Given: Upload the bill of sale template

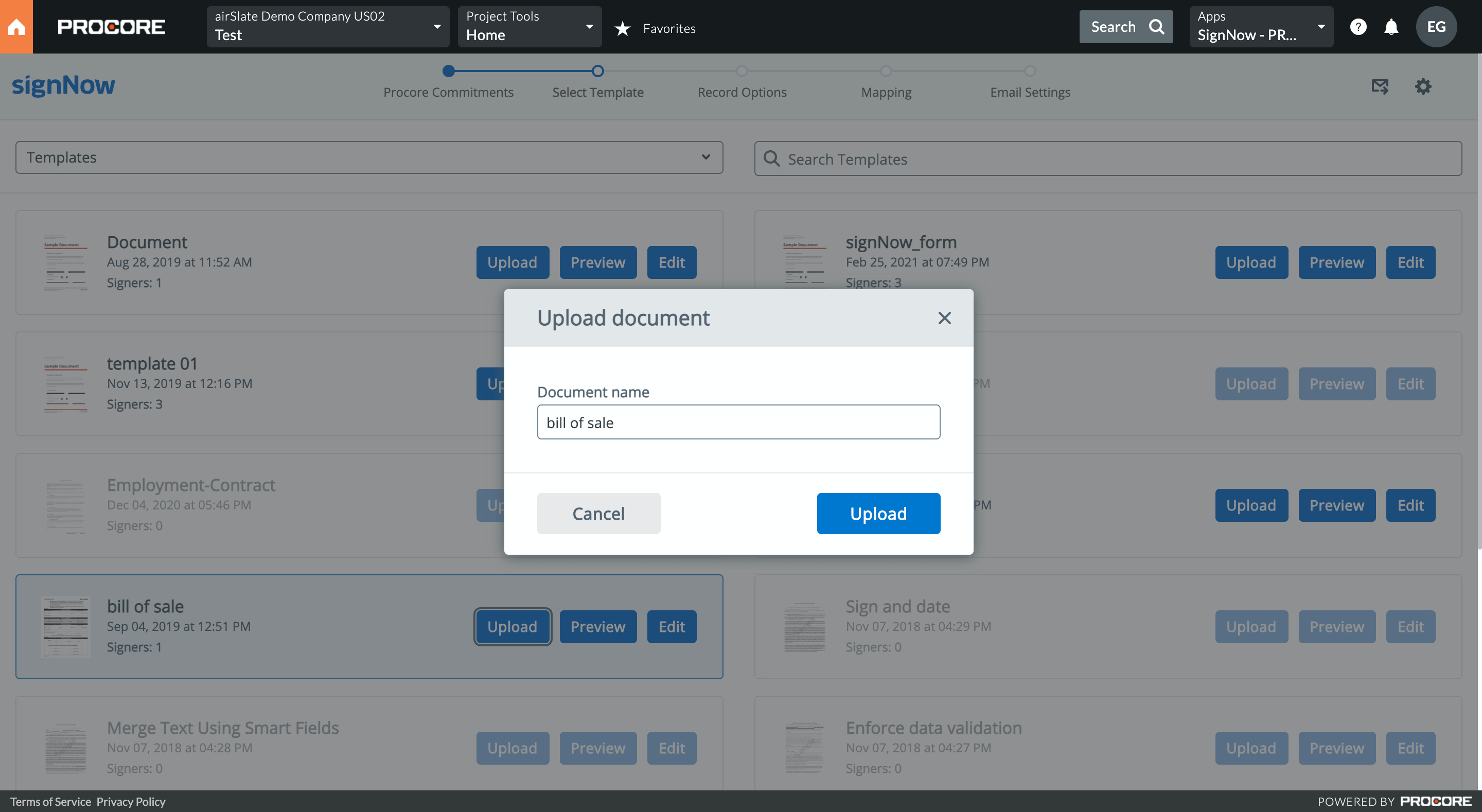Looking at the screenshot, I should tap(512, 626).
